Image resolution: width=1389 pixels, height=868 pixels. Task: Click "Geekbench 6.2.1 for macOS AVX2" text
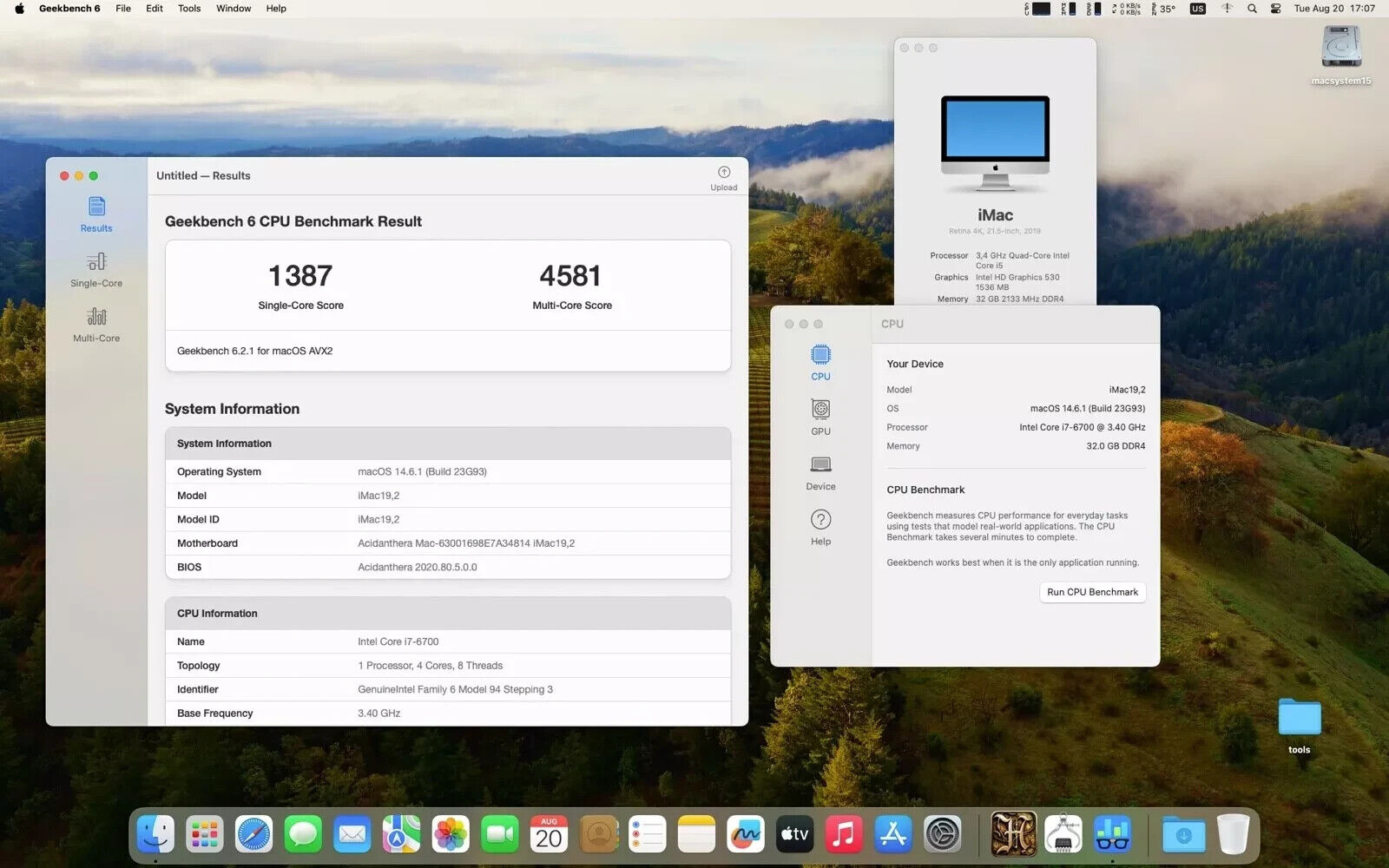254,351
